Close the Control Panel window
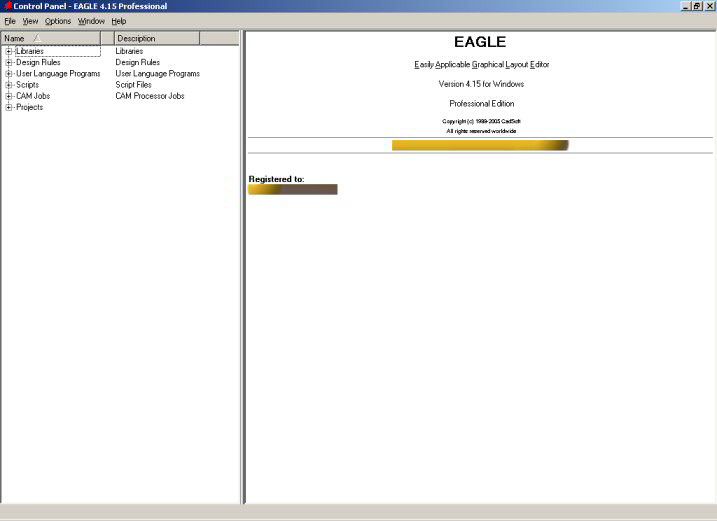Viewport: 717px width, 521px height. (708, 6)
